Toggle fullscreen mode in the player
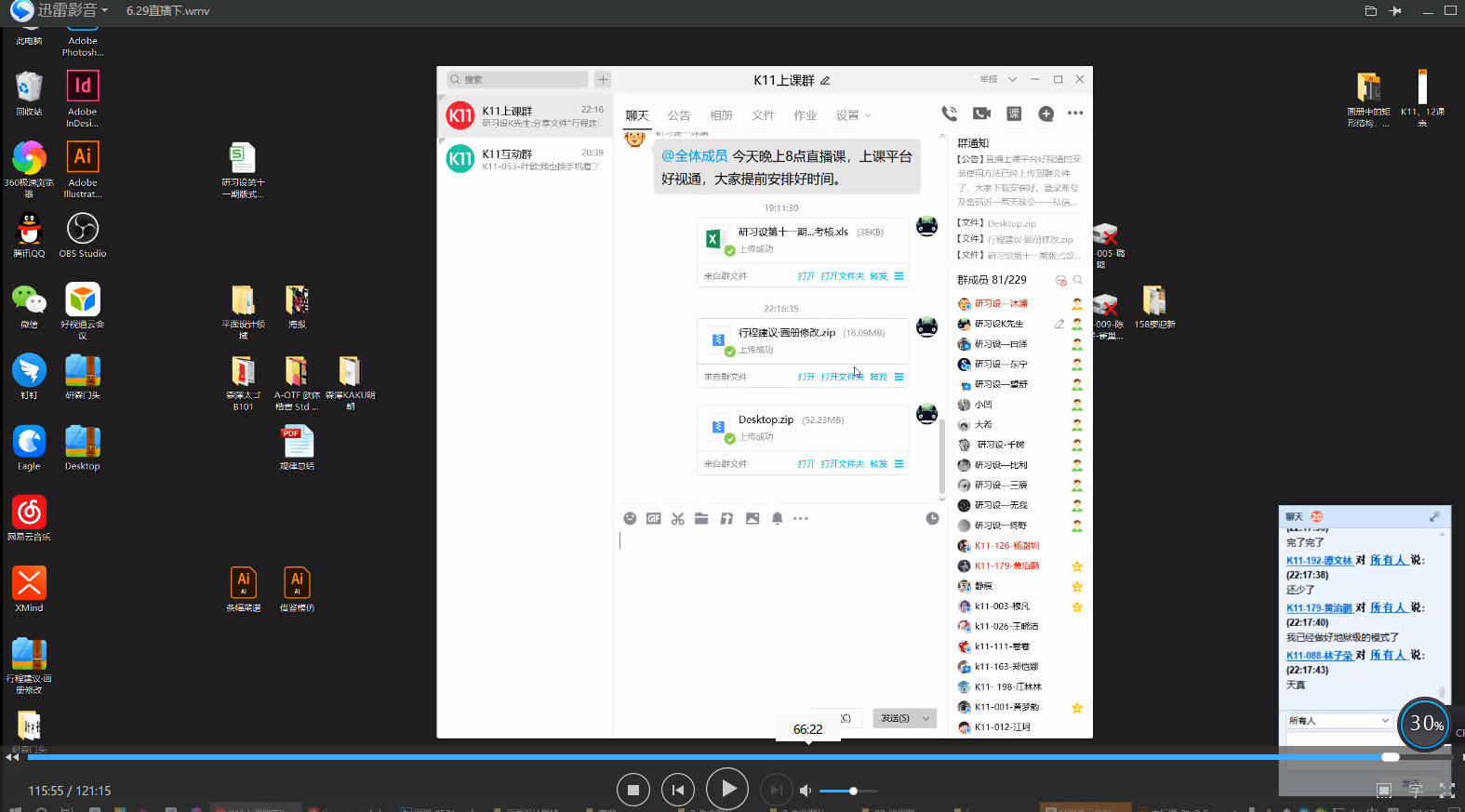The image size is (1465, 812). [1446, 790]
